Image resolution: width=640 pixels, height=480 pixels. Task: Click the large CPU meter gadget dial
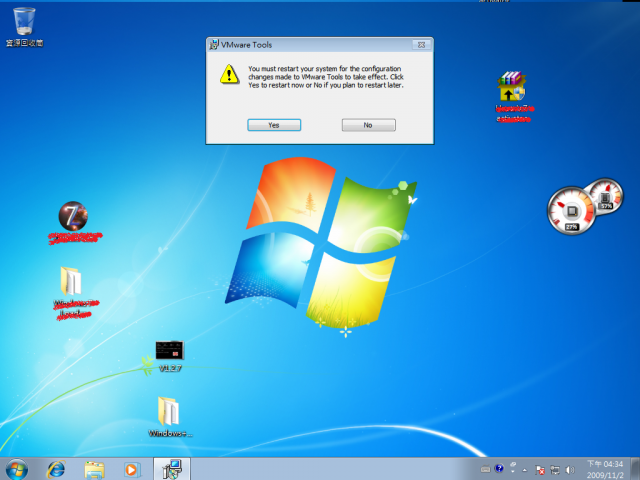click(x=571, y=211)
